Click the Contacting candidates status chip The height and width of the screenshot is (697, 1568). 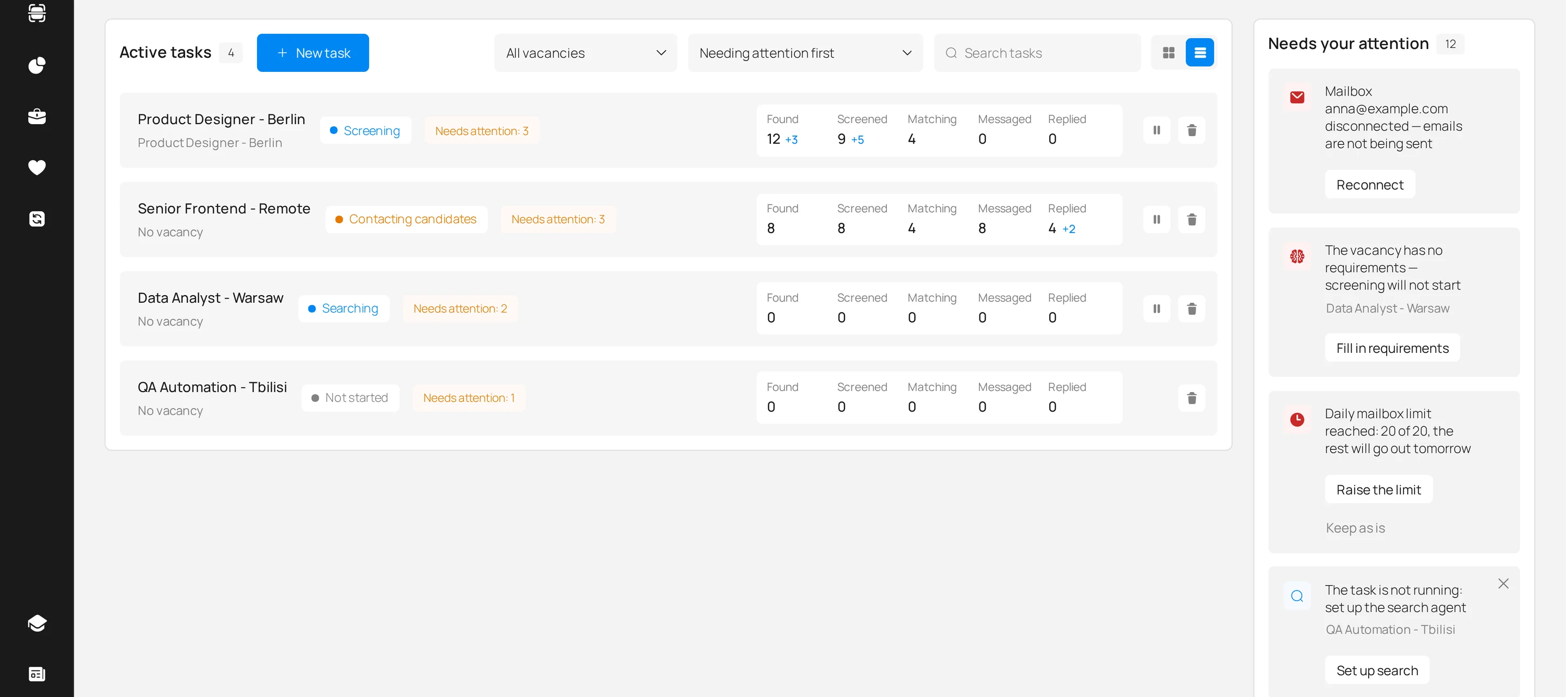coord(406,219)
